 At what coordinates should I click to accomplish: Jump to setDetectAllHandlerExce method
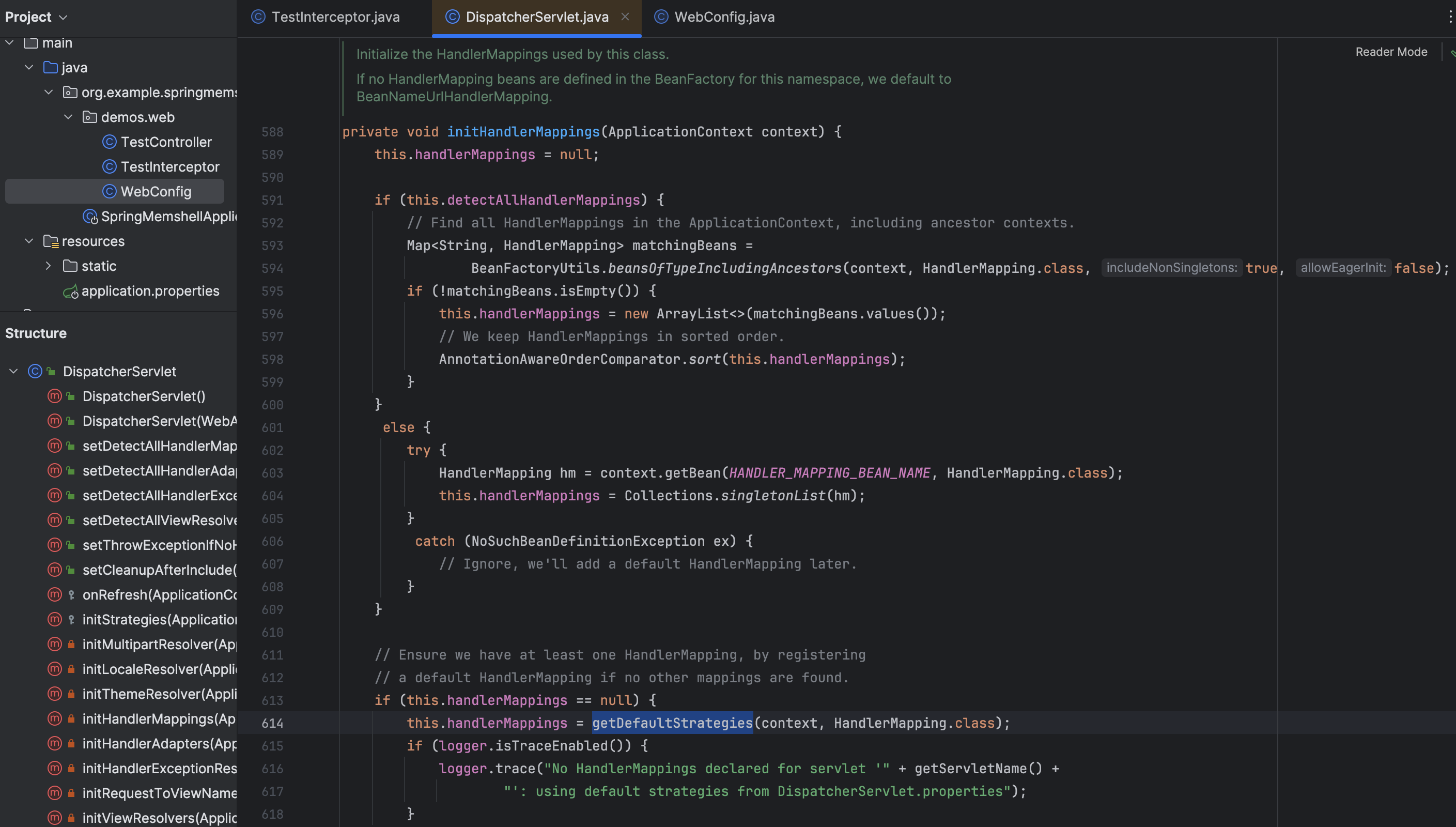[160, 495]
